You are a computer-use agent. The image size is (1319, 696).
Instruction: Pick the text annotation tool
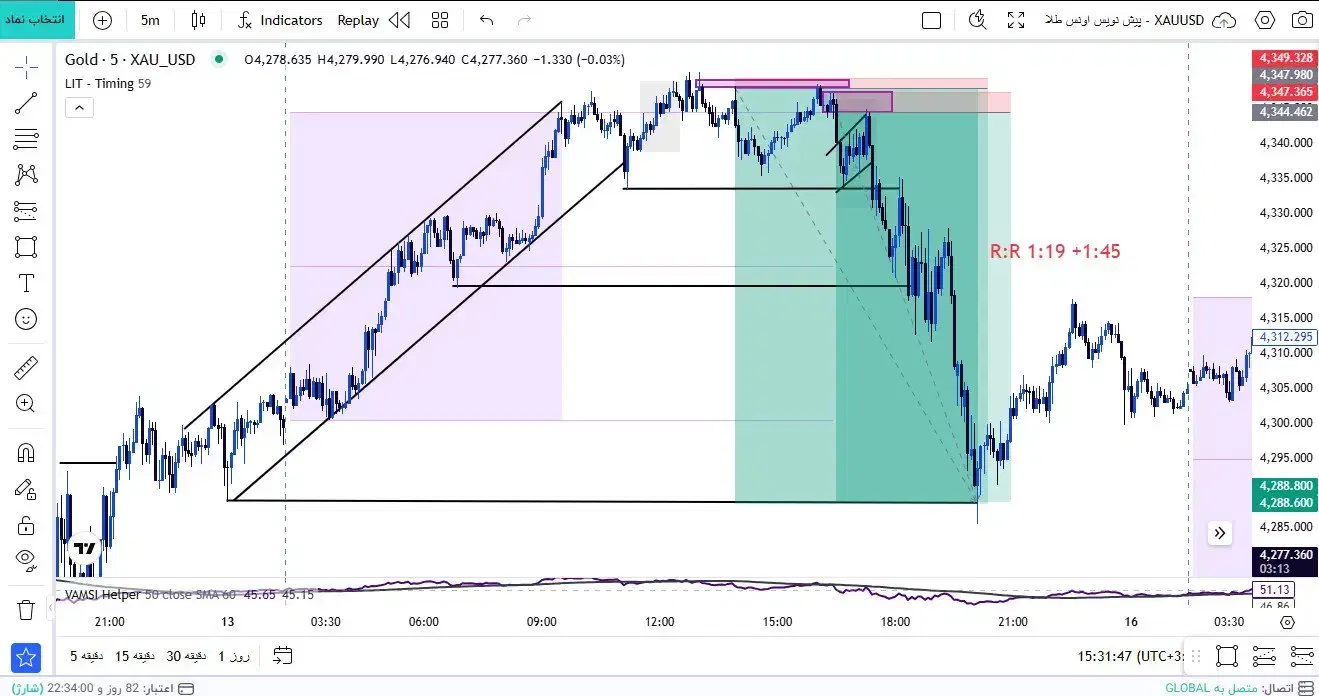click(26, 283)
